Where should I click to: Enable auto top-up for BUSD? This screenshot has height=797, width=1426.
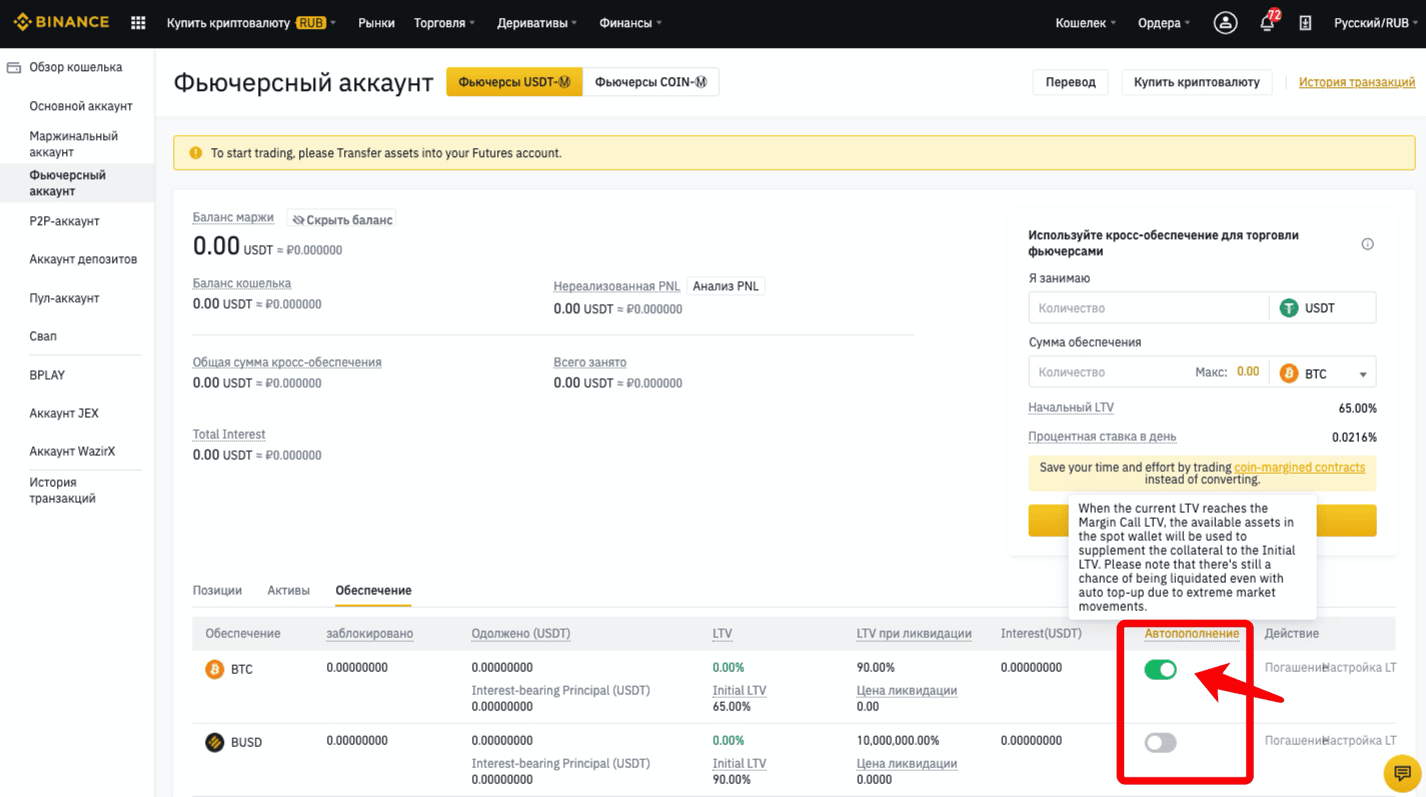[1160, 742]
